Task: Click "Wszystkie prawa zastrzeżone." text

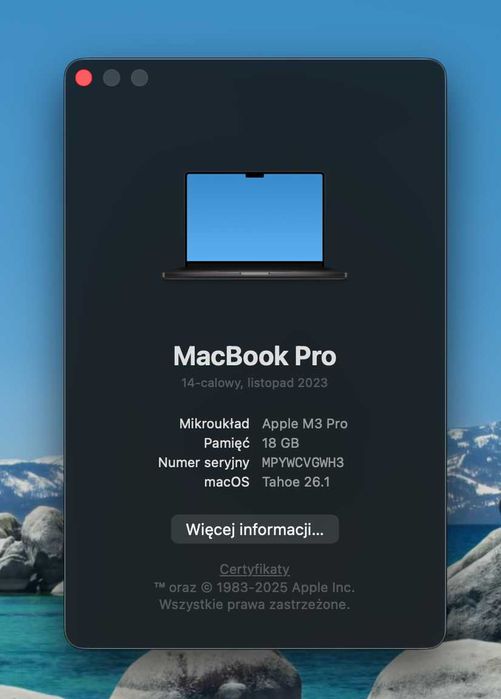Action: click(x=255, y=604)
